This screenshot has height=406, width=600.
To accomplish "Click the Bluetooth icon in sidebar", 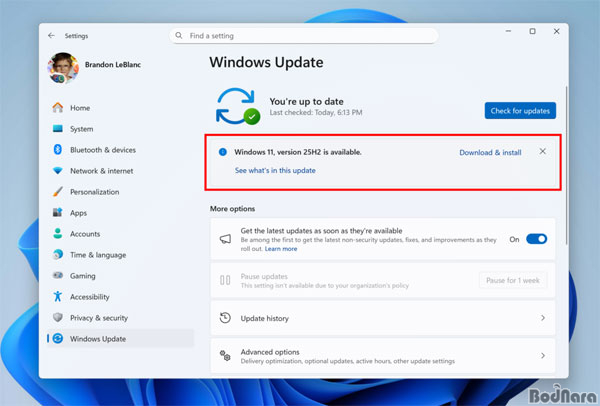I will 58,149.
